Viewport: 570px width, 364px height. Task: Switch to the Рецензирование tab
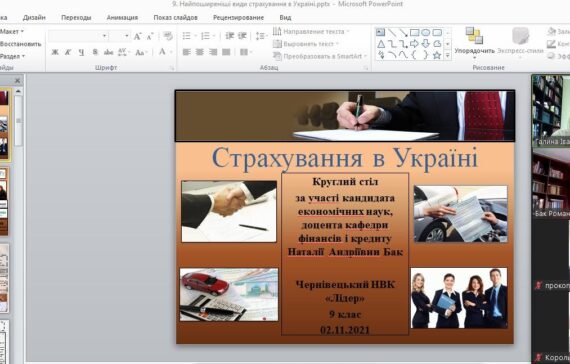238,17
